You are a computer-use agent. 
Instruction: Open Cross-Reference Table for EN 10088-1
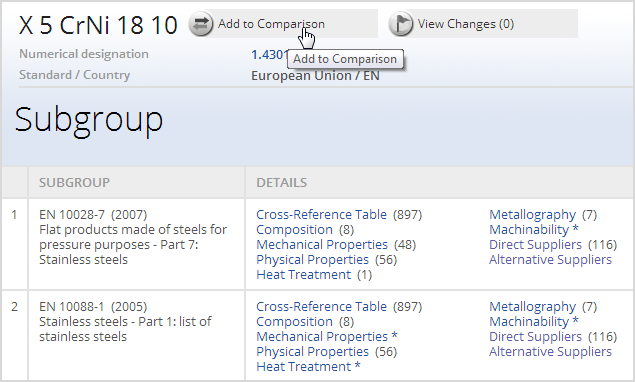322,306
